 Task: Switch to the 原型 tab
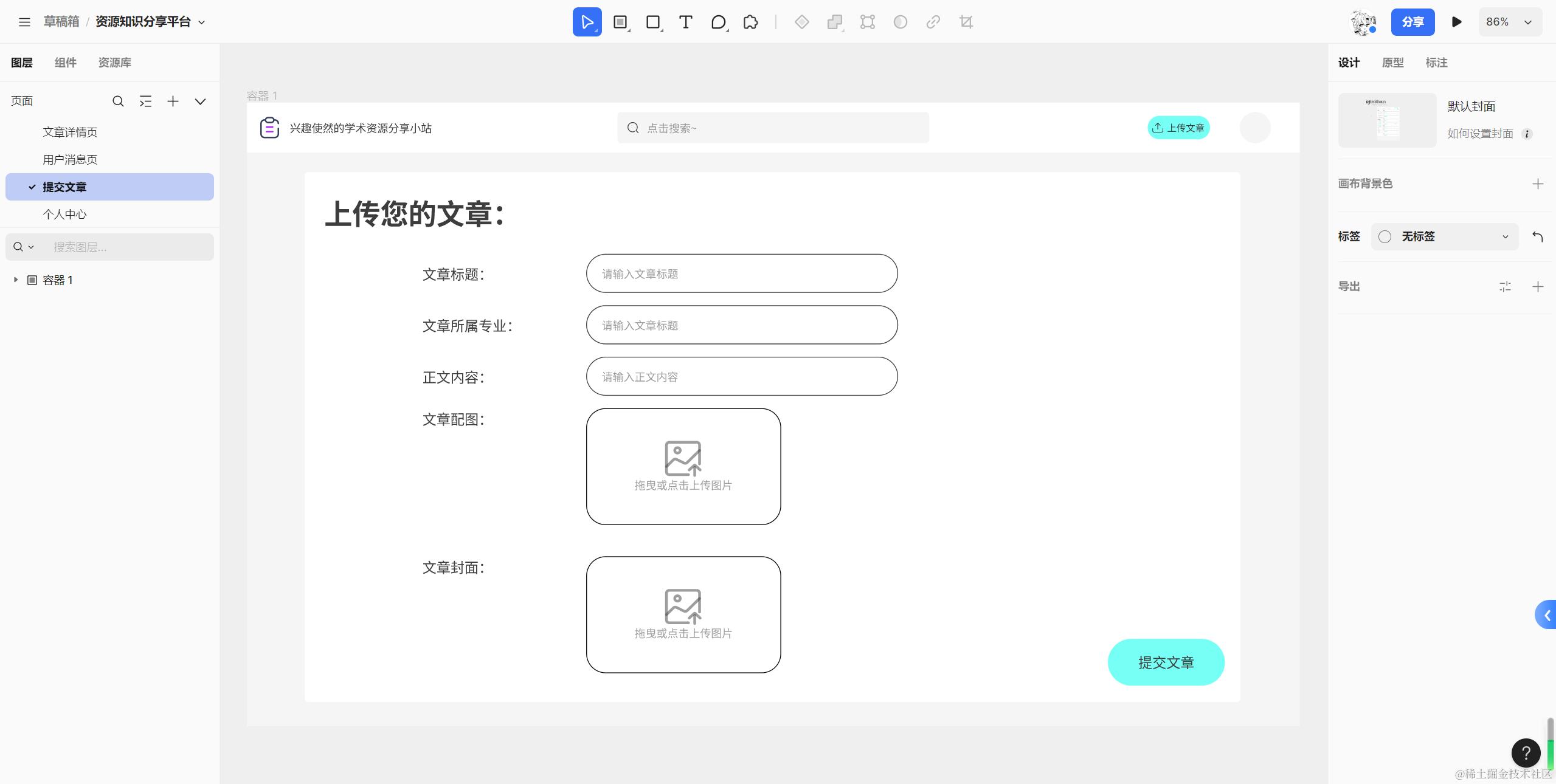tap(1392, 63)
